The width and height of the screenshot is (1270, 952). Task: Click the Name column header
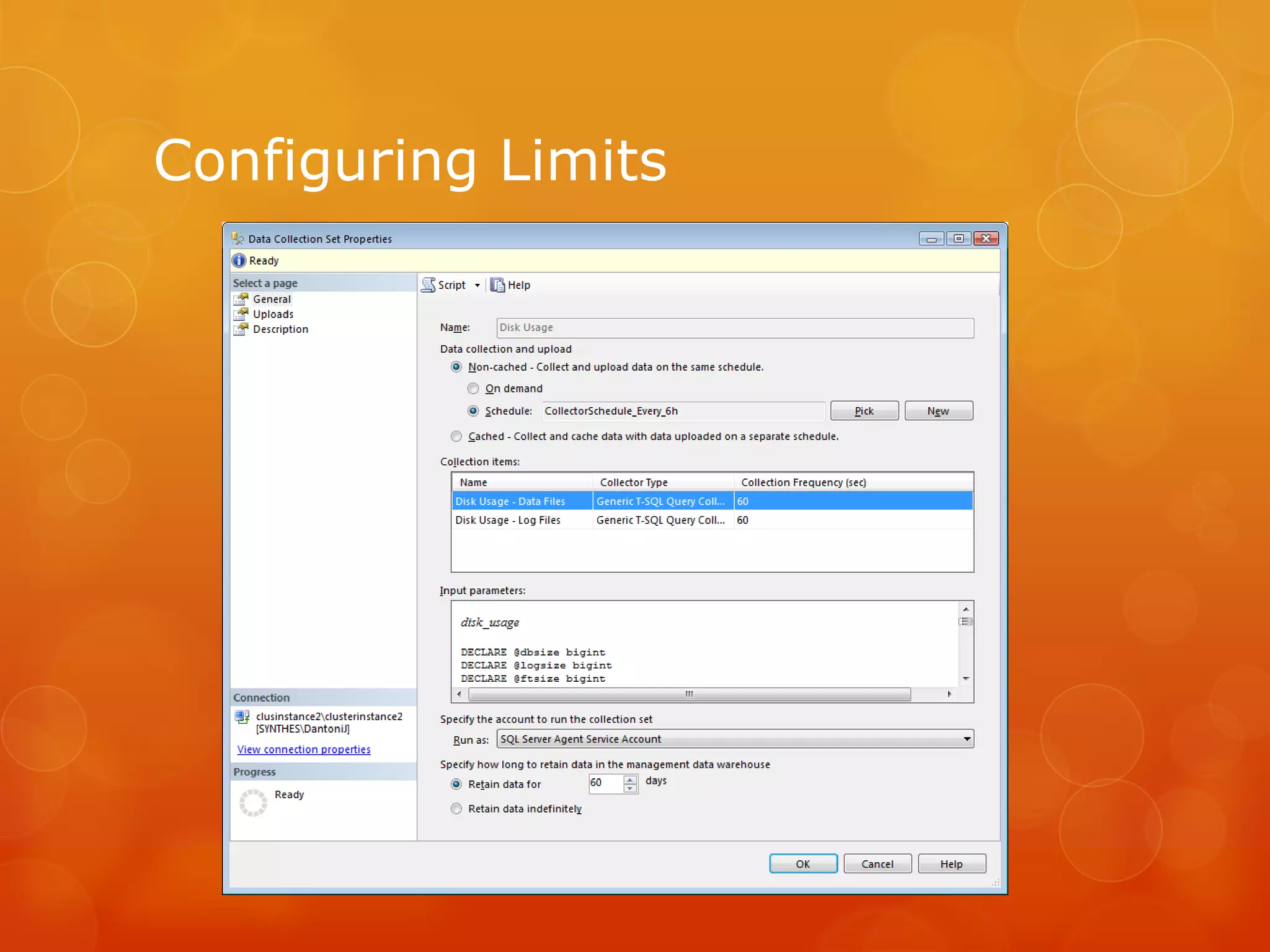click(522, 482)
